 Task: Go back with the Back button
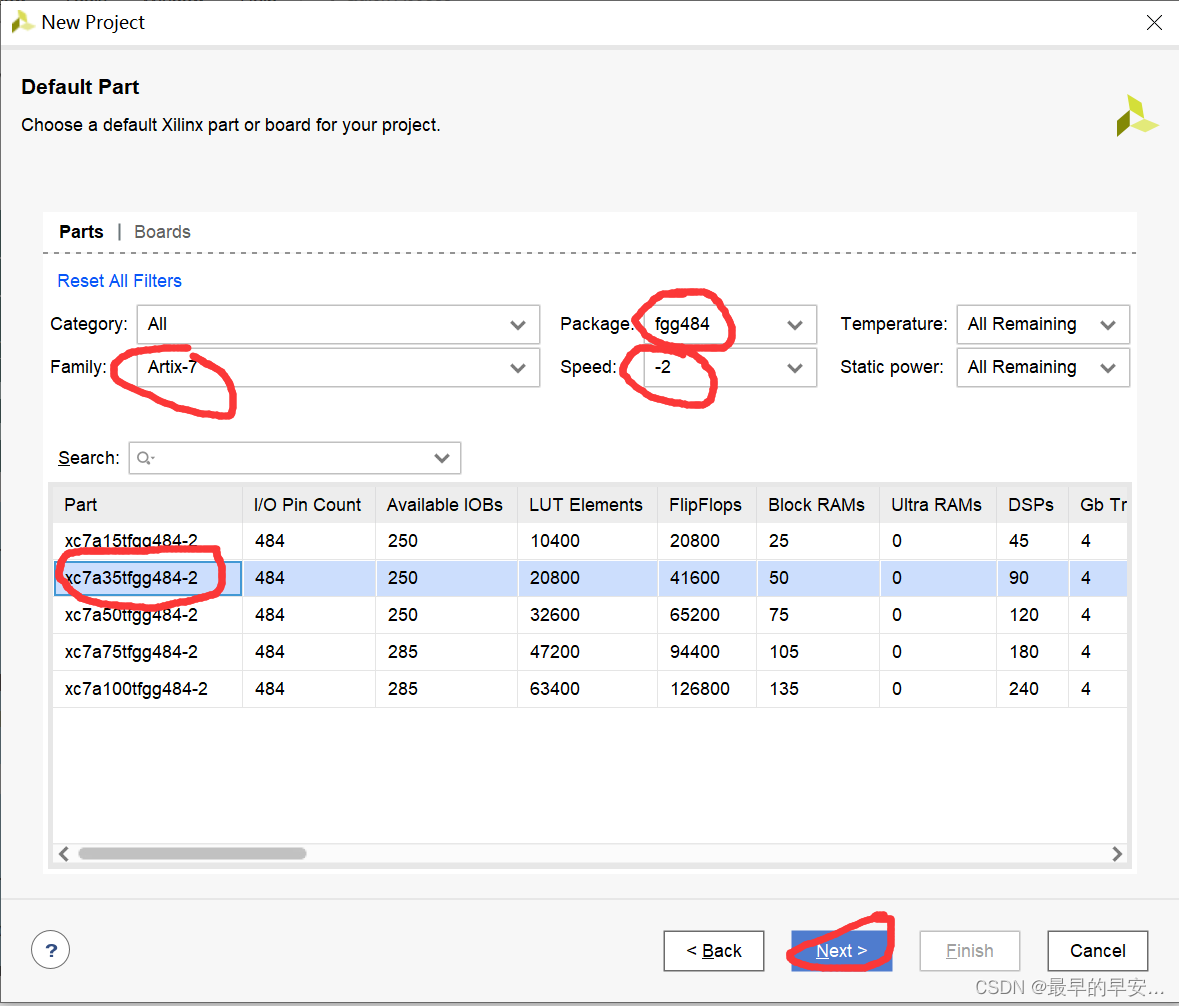click(x=714, y=951)
